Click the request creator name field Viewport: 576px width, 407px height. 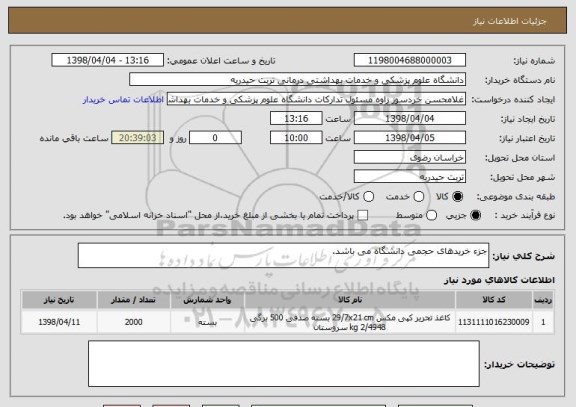pos(316,99)
